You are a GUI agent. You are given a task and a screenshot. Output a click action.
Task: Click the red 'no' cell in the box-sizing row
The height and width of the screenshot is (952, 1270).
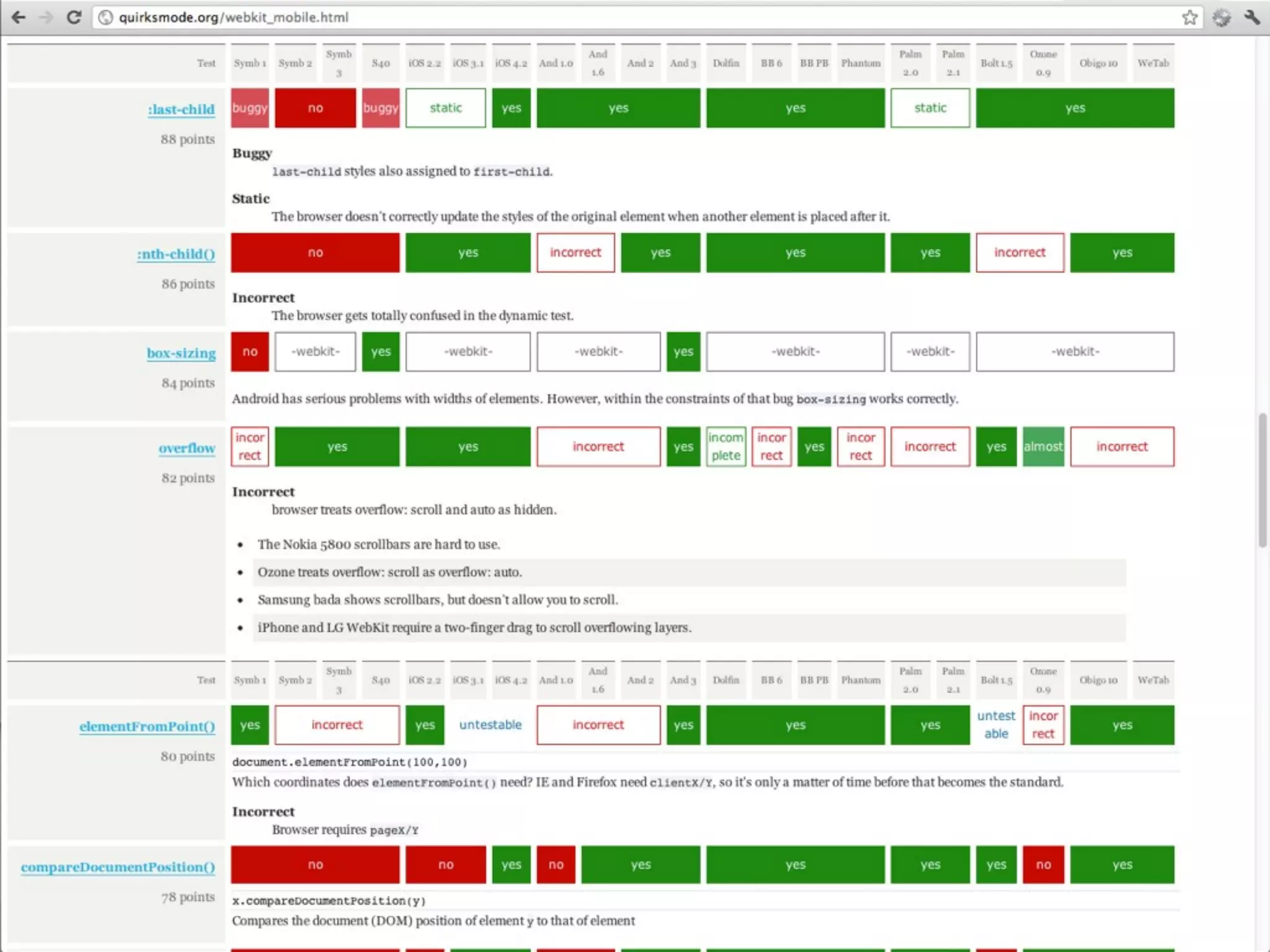pyautogui.click(x=250, y=351)
